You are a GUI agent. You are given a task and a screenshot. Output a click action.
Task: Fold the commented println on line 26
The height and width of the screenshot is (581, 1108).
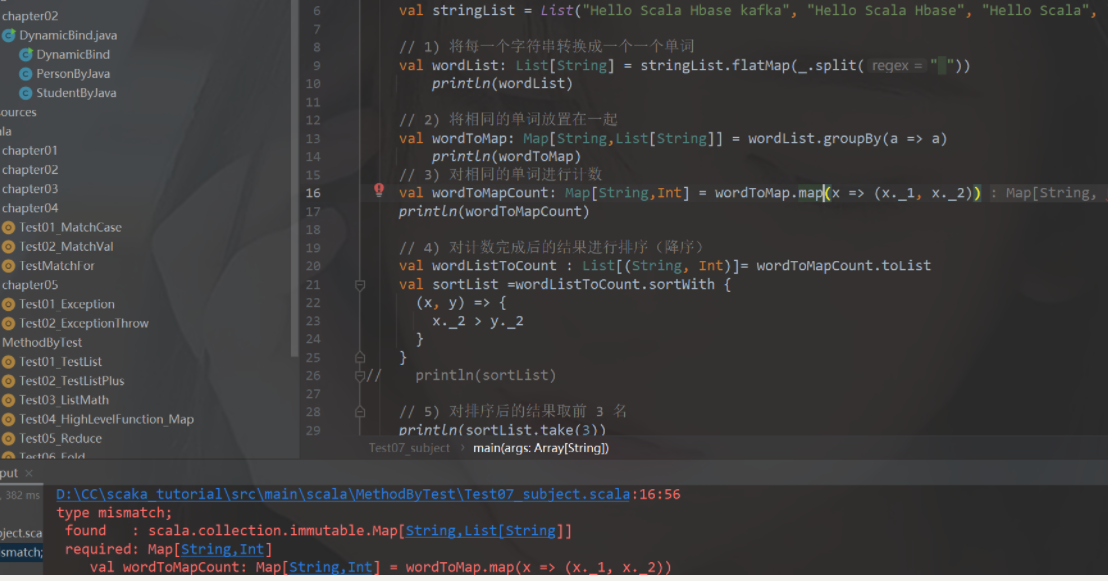coord(360,376)
